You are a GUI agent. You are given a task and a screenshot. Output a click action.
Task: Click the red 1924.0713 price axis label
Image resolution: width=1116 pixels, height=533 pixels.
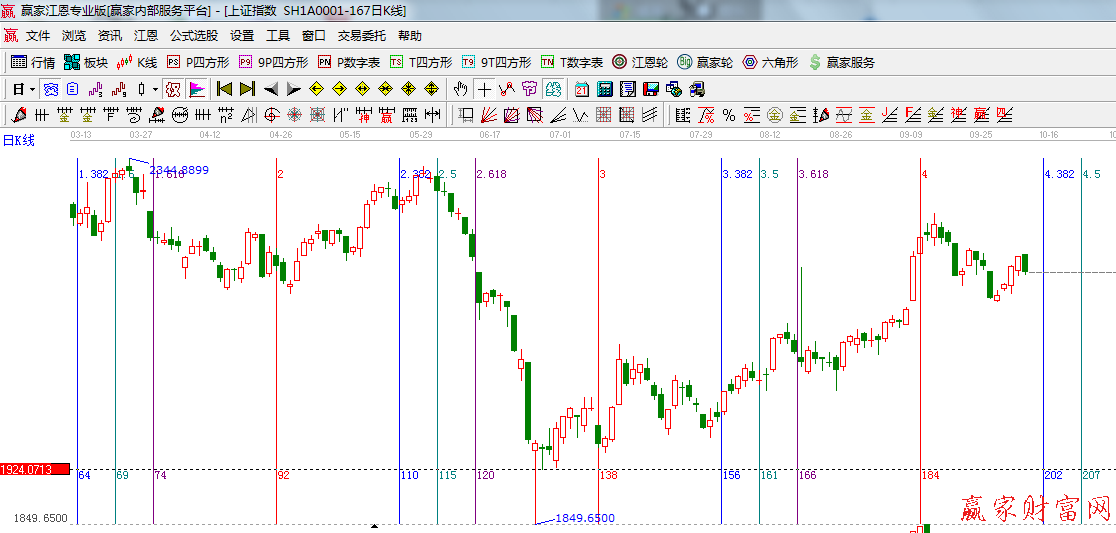pos(35,468)
